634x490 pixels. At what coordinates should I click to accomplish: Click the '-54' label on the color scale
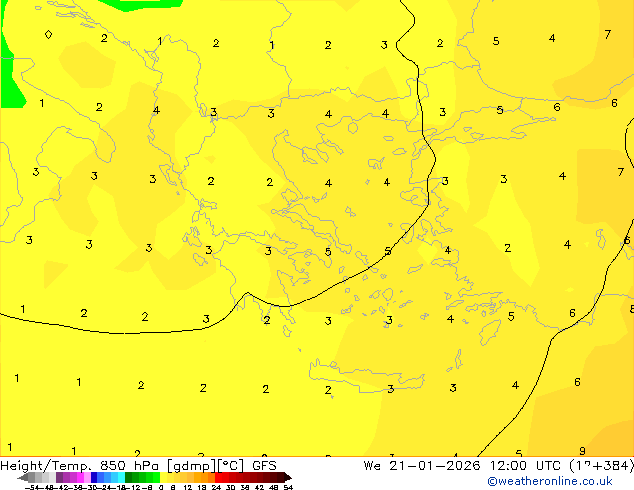[x=32, y=487]
